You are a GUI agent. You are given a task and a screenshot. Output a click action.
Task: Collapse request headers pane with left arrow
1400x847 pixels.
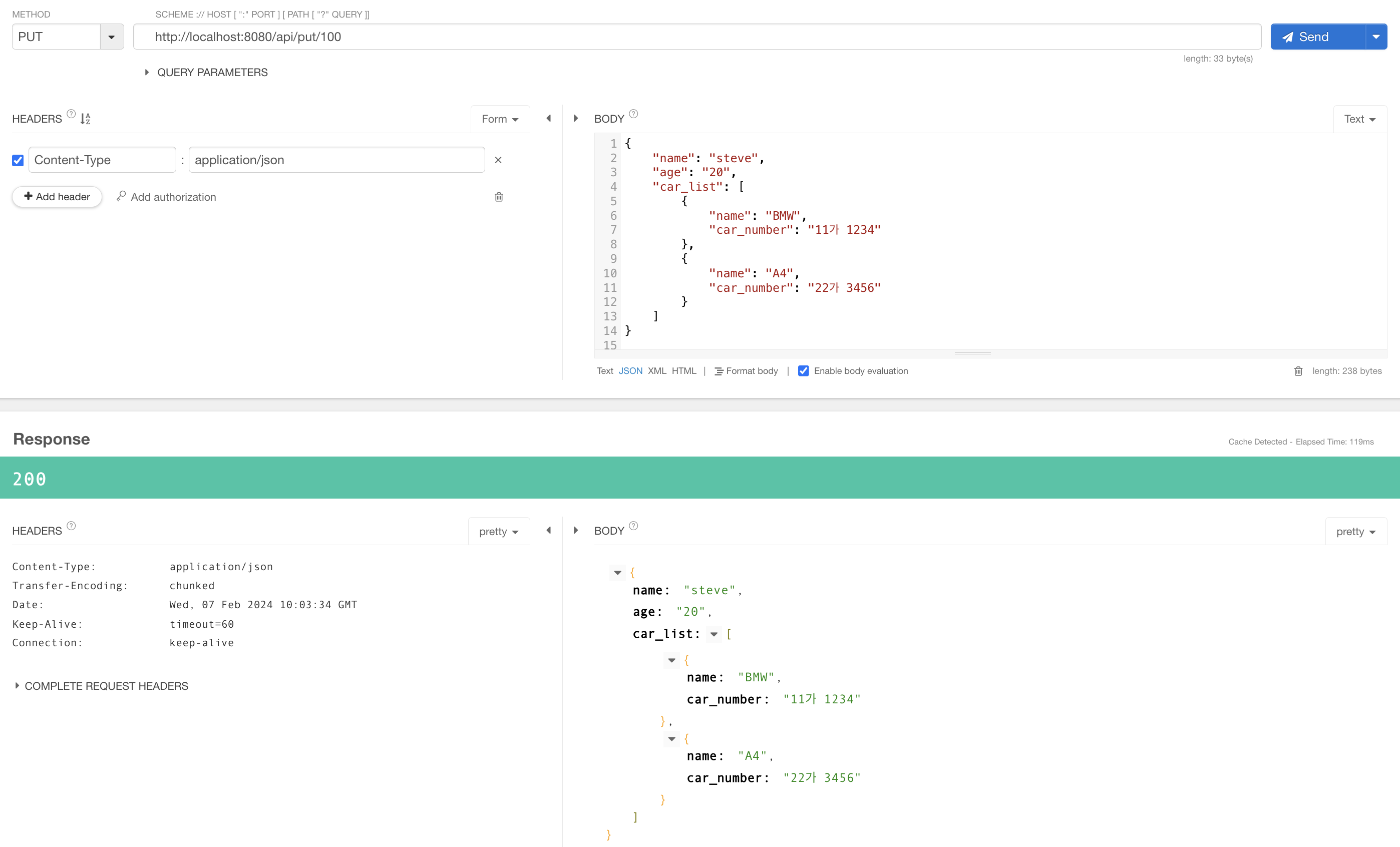click(548, 119)
